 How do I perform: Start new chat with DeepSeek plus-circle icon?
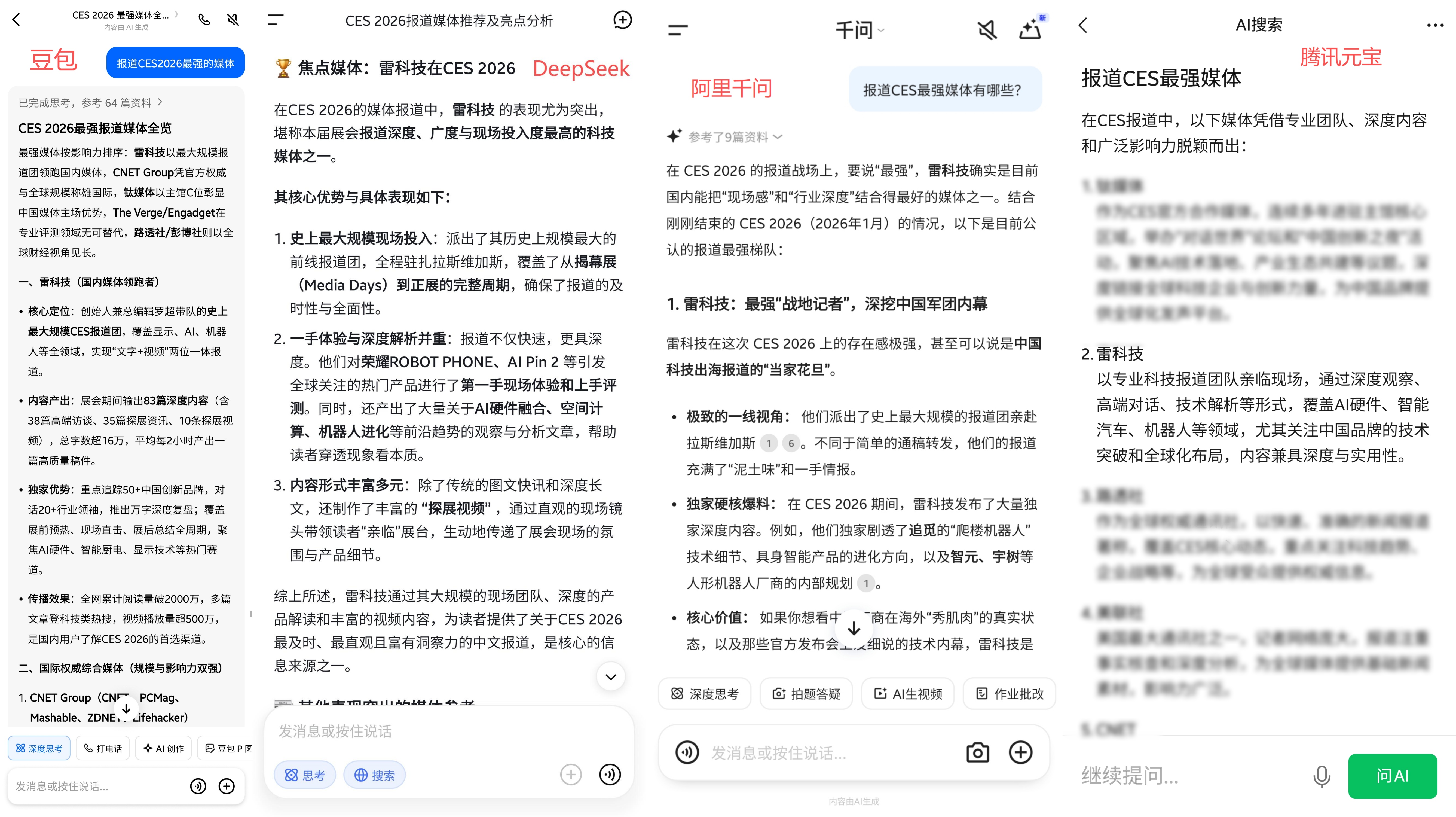point(622,20)
